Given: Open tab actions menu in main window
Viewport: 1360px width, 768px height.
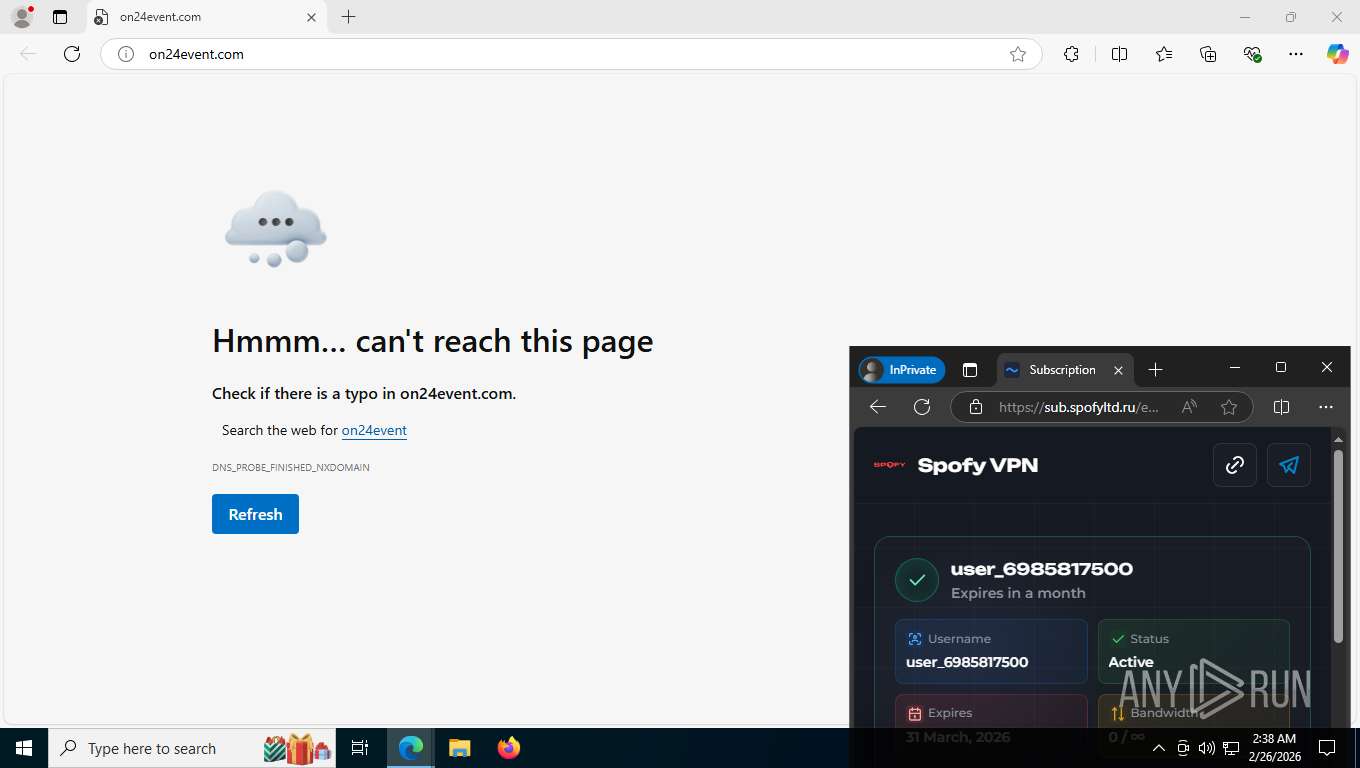Looking at the screenshot, I should coord(60,17).
